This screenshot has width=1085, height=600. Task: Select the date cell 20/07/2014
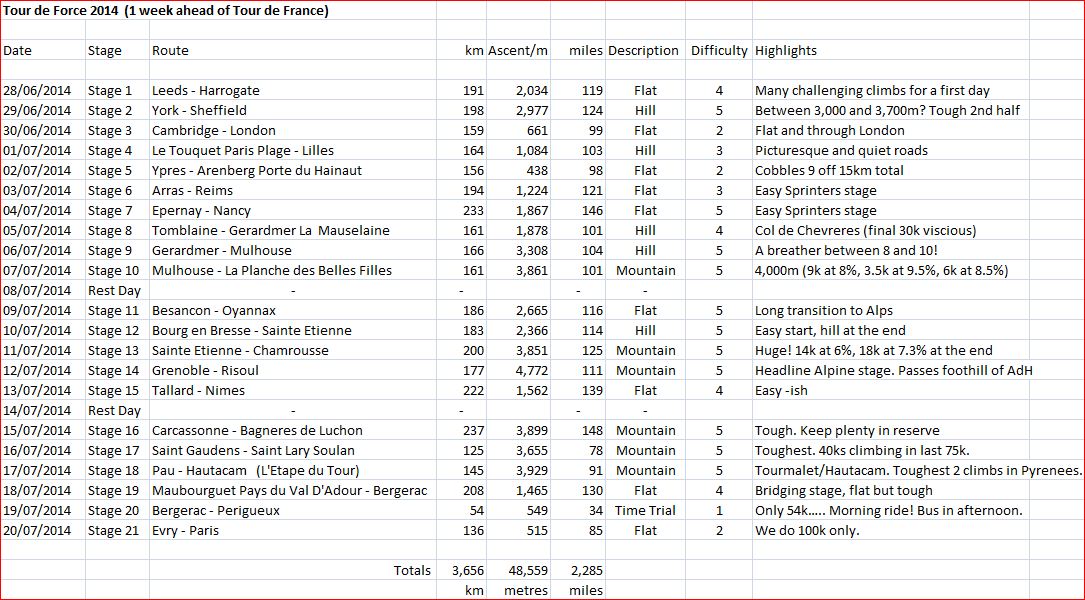37,531
